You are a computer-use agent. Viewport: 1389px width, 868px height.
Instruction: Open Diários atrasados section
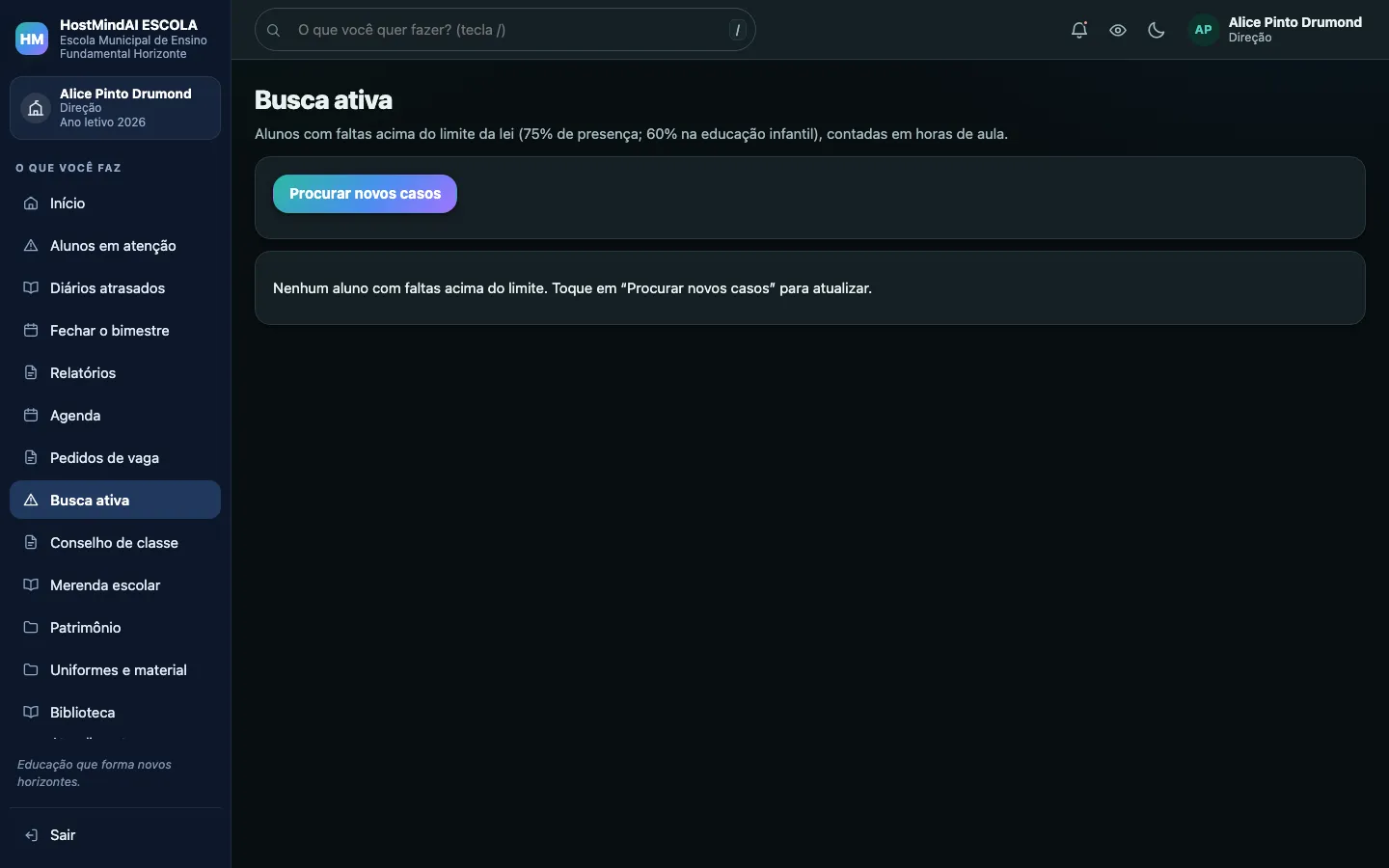[115, 288]
